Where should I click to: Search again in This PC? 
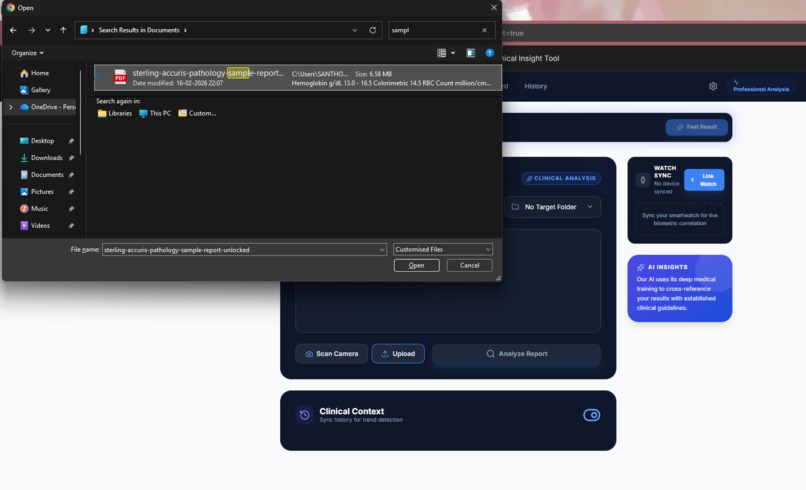(x=155, y=113)
